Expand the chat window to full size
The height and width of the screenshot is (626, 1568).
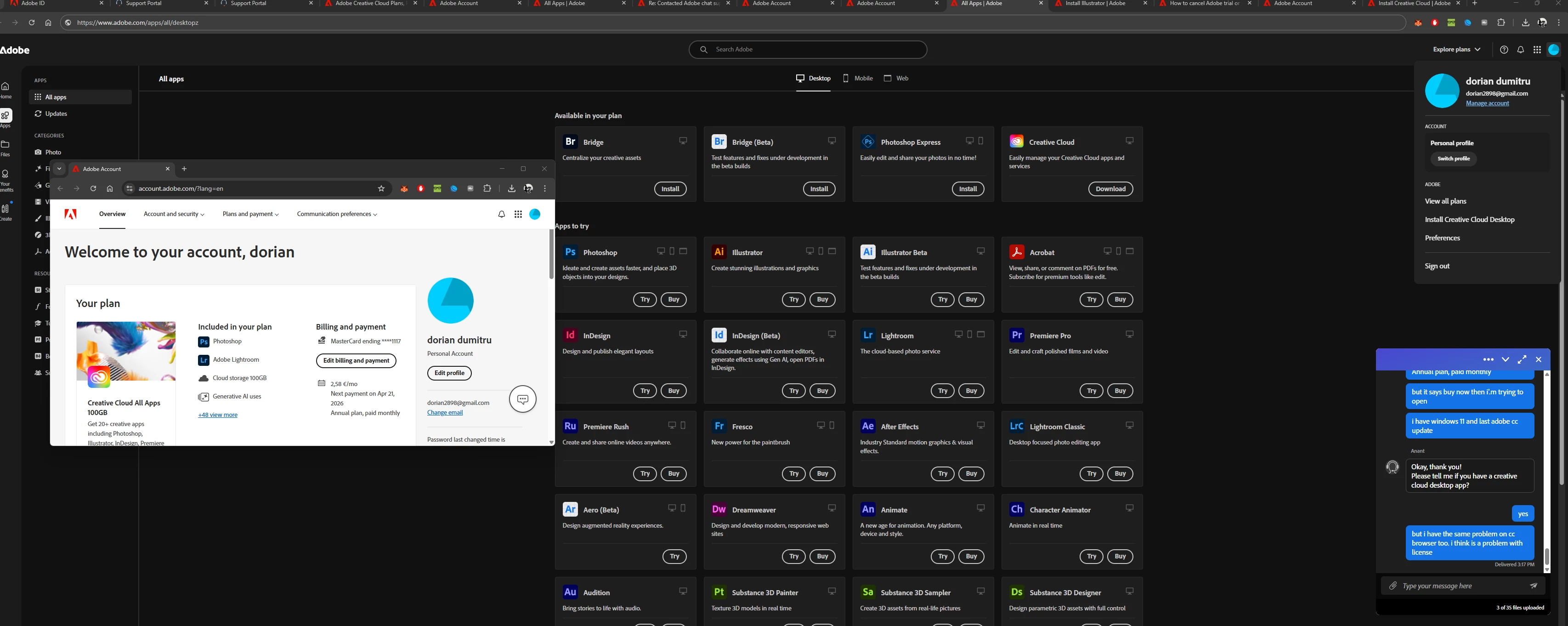(1522, 359)
